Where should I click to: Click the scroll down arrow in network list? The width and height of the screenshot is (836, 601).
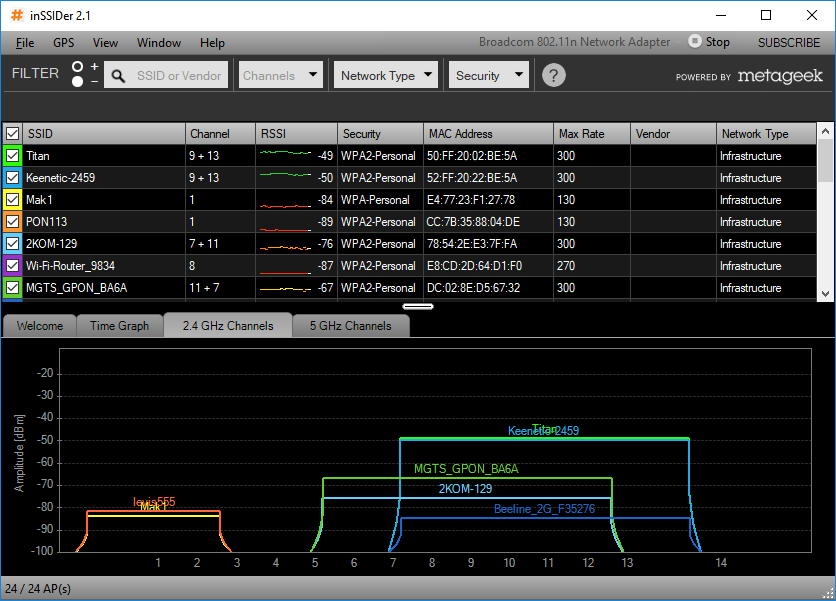pyautogui.click(x=825, y=293)
